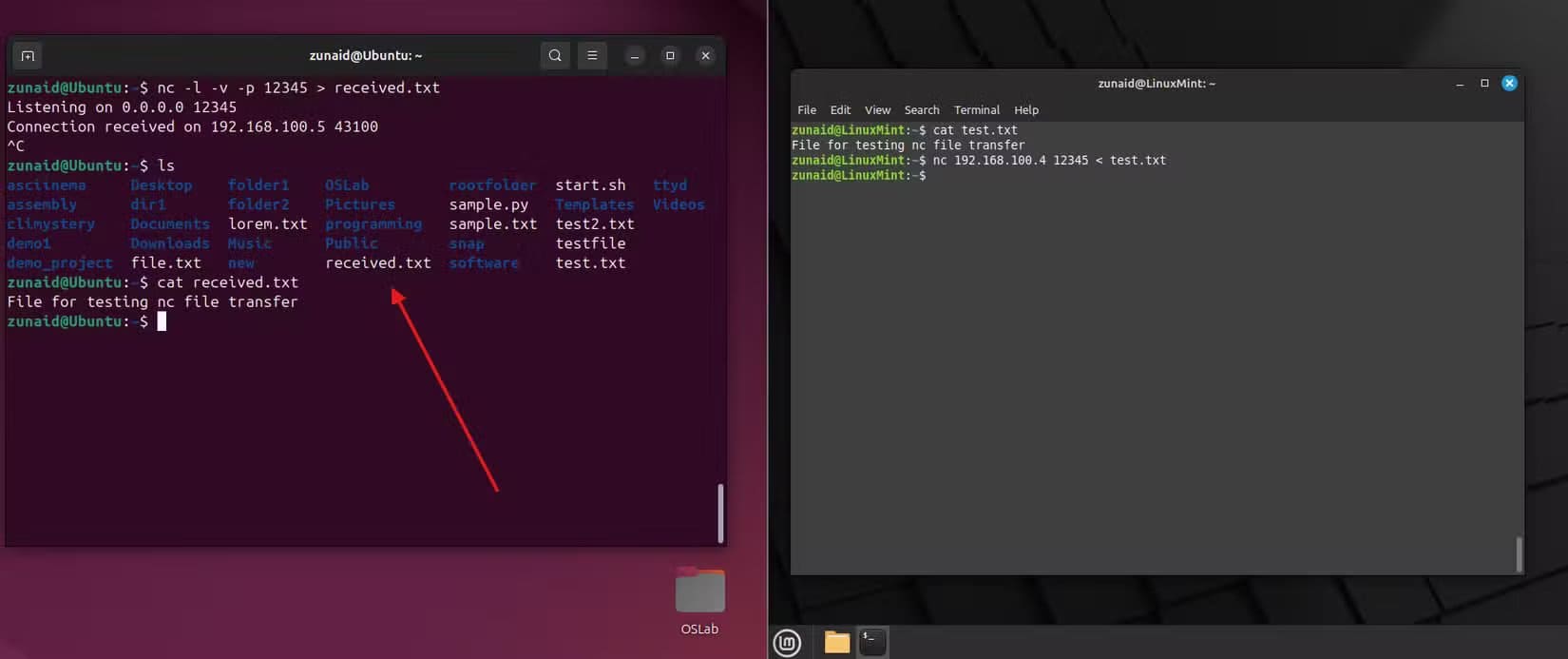Screen dimensions: 1568x659
Task: Click the search icon in Ubuntu terminal
Action: [x=555, y=56]
